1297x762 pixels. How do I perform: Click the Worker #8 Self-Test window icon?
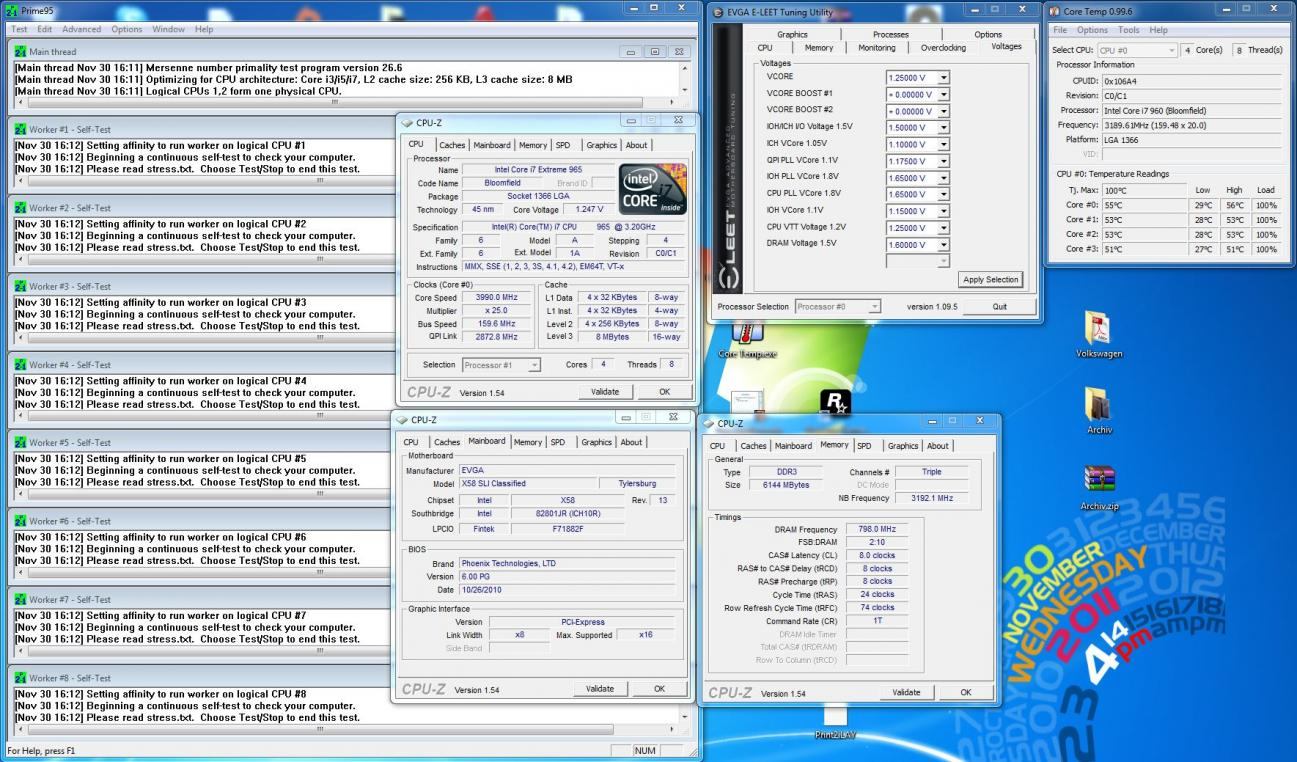[x=21, y=678]
